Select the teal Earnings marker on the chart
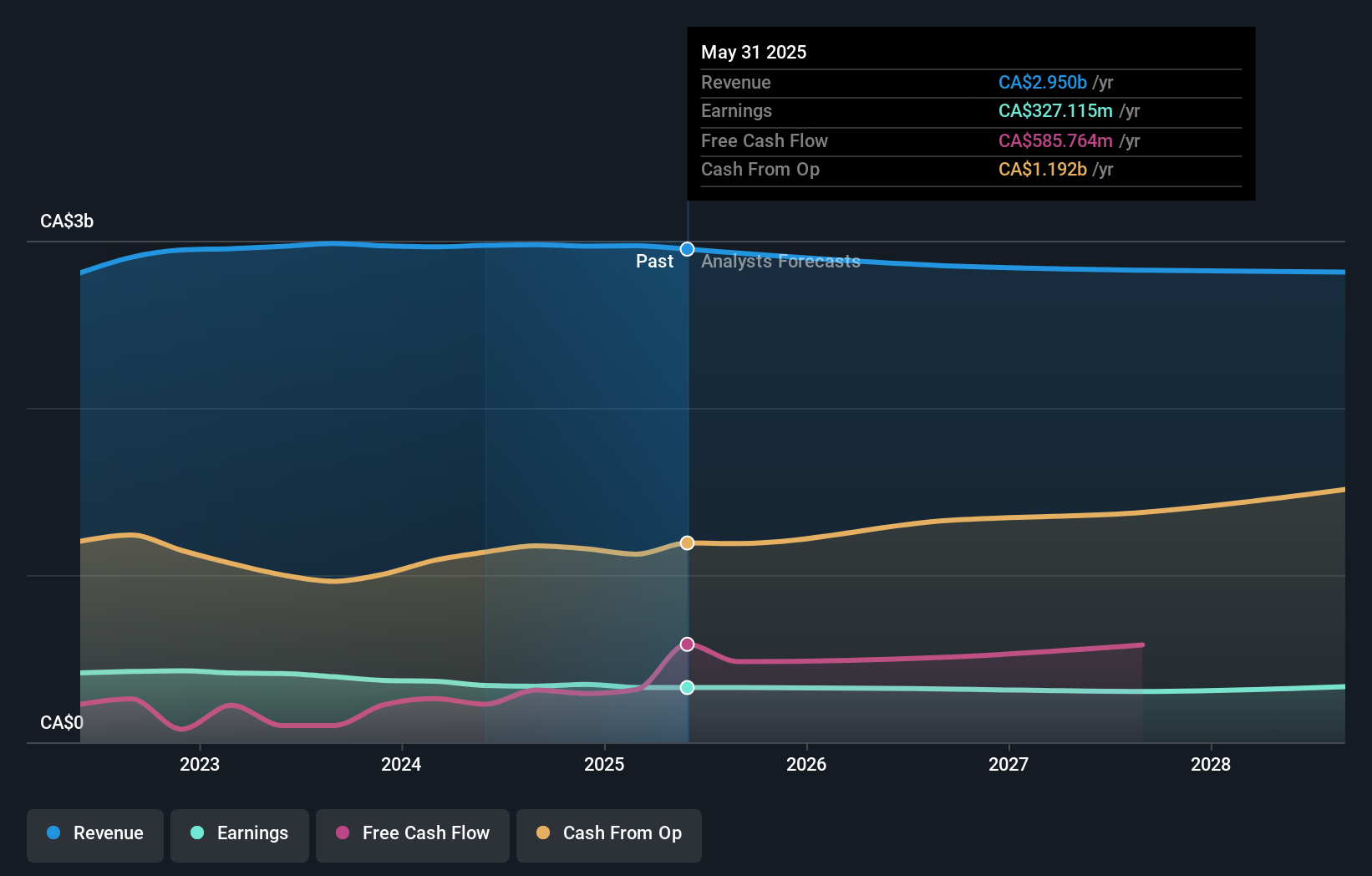The height and width of the screenshot is (876, 1372). [x=687, y=687]
